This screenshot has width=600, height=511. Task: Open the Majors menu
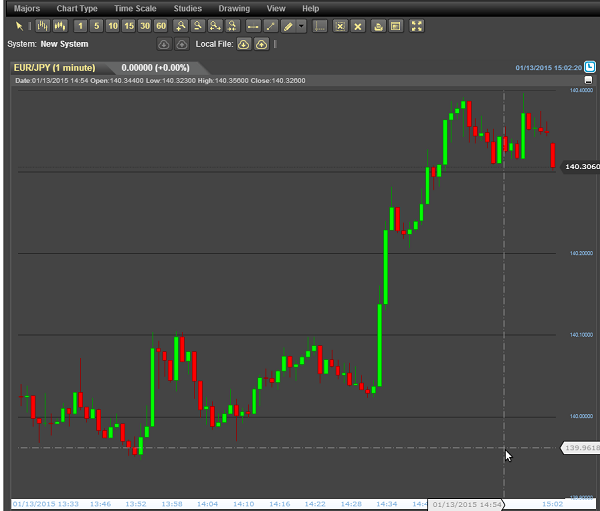point(27,8)
